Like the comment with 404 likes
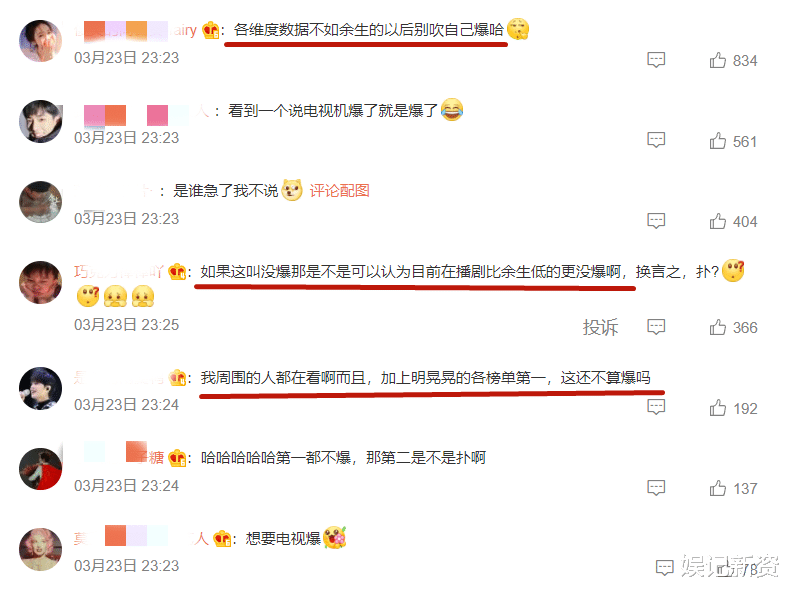This screenshot has width=792, height=595. [x=717, y=221]
